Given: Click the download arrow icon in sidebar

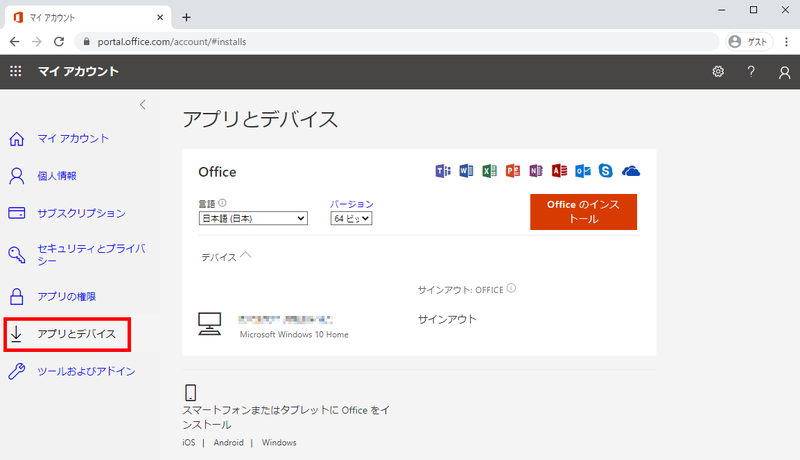Looking at the screenshot, I should [x=16, y=334].
